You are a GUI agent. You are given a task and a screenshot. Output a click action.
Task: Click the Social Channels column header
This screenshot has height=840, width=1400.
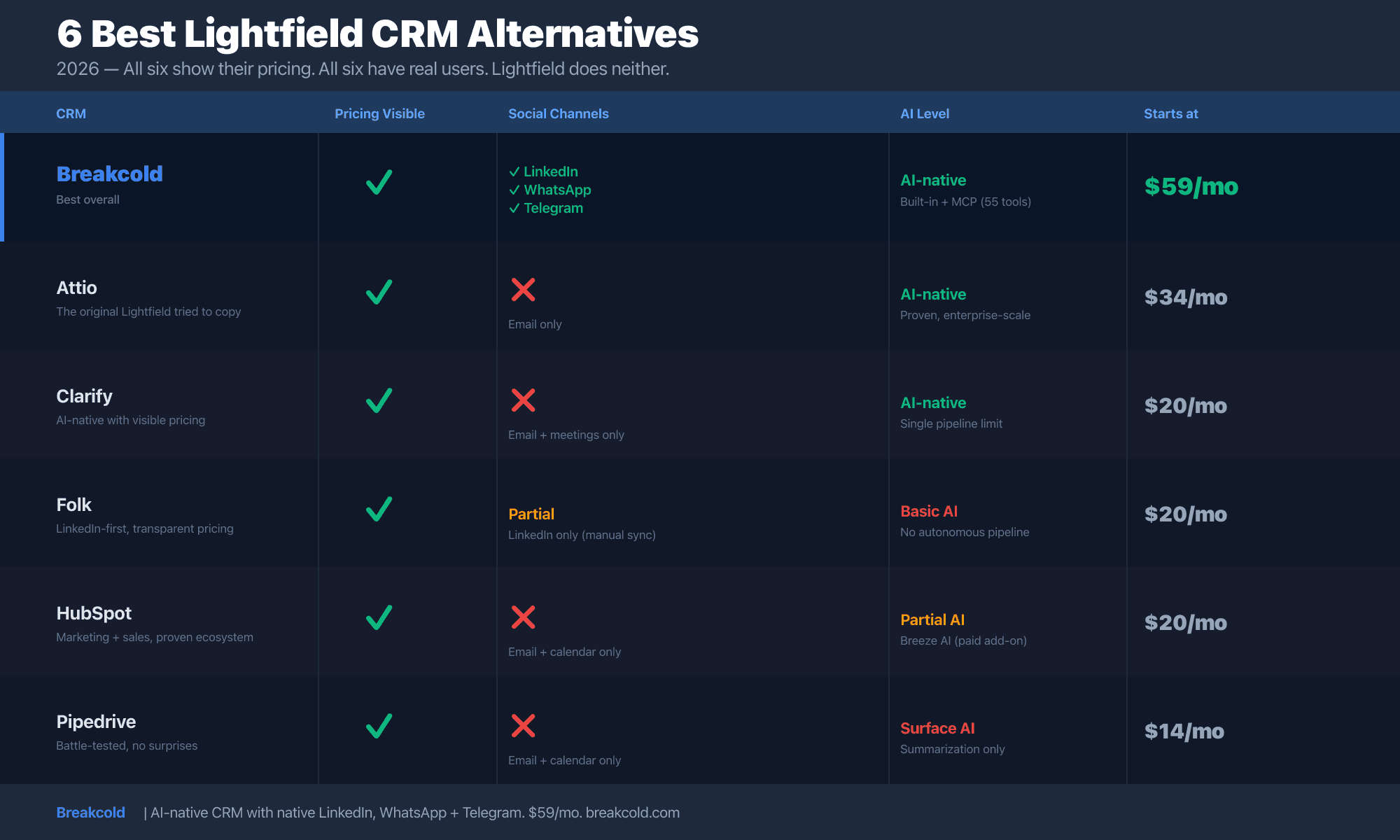click(x=558, y=113)
